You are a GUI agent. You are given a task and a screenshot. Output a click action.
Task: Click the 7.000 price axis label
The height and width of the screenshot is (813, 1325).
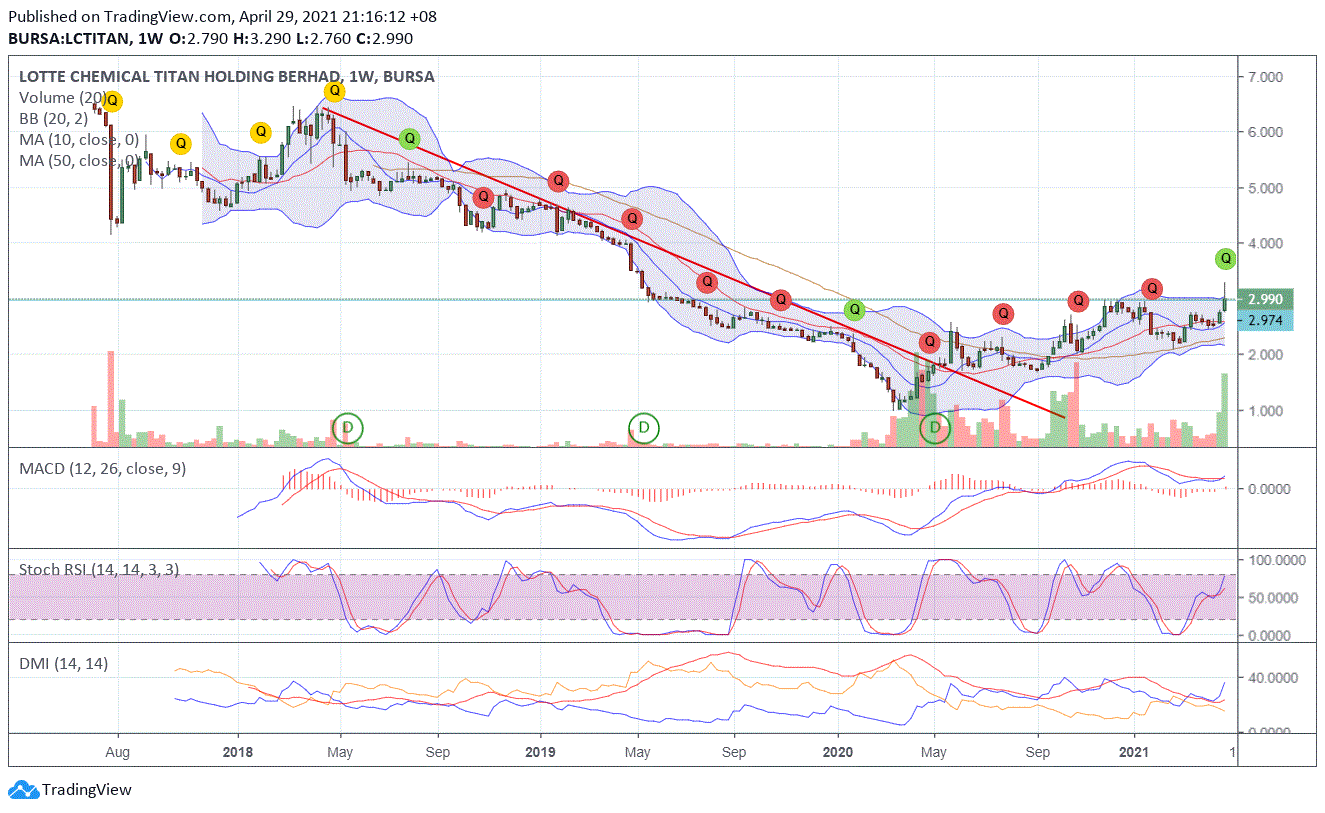(1265, 77)
